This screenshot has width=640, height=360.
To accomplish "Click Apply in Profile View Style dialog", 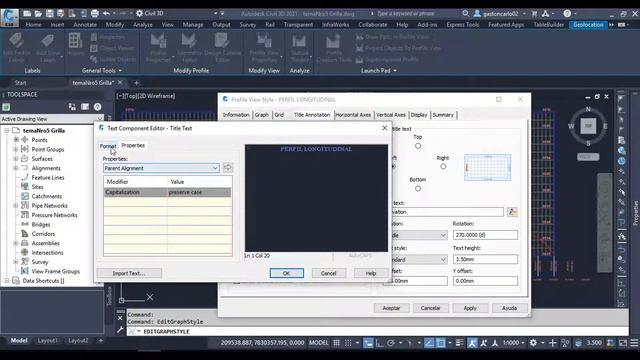I will point(470,308).
